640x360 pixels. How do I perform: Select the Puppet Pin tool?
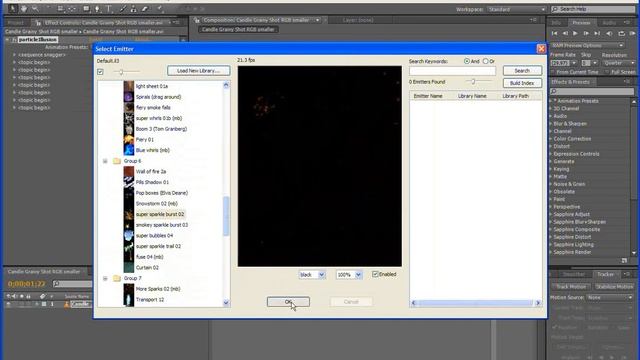point(160,9)
